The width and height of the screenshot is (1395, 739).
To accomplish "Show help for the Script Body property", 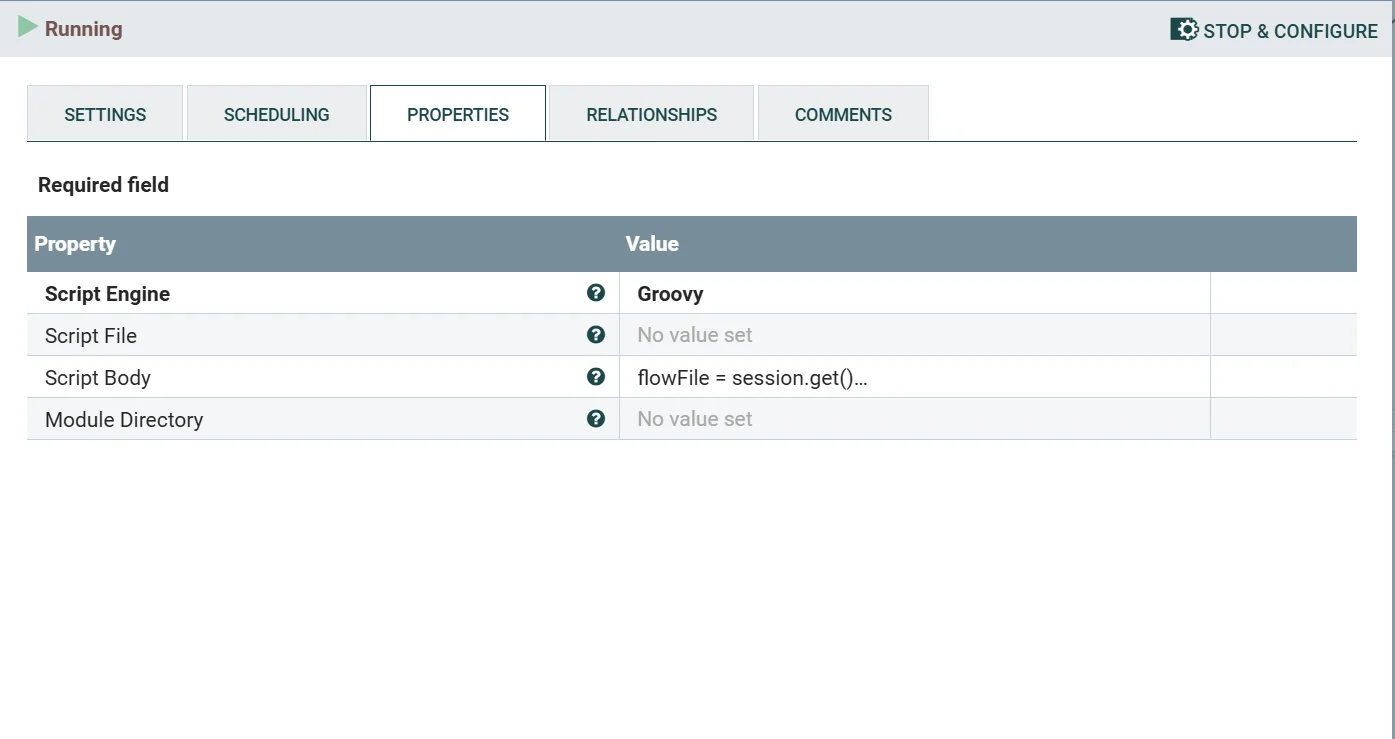I will (x=596, y=377).
